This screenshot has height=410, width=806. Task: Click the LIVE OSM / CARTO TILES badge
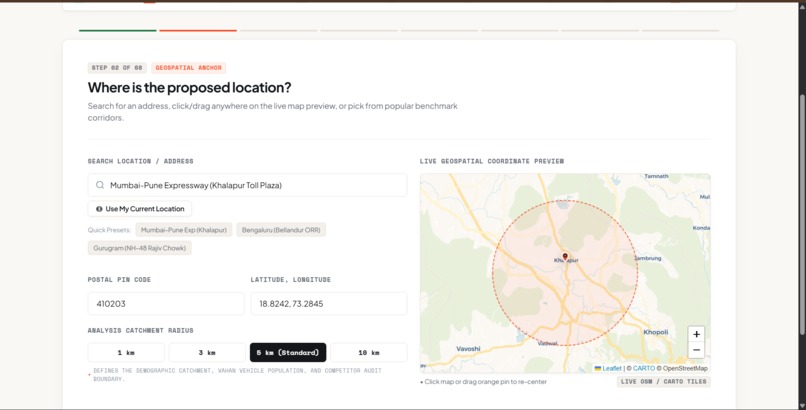pos(664,382)
